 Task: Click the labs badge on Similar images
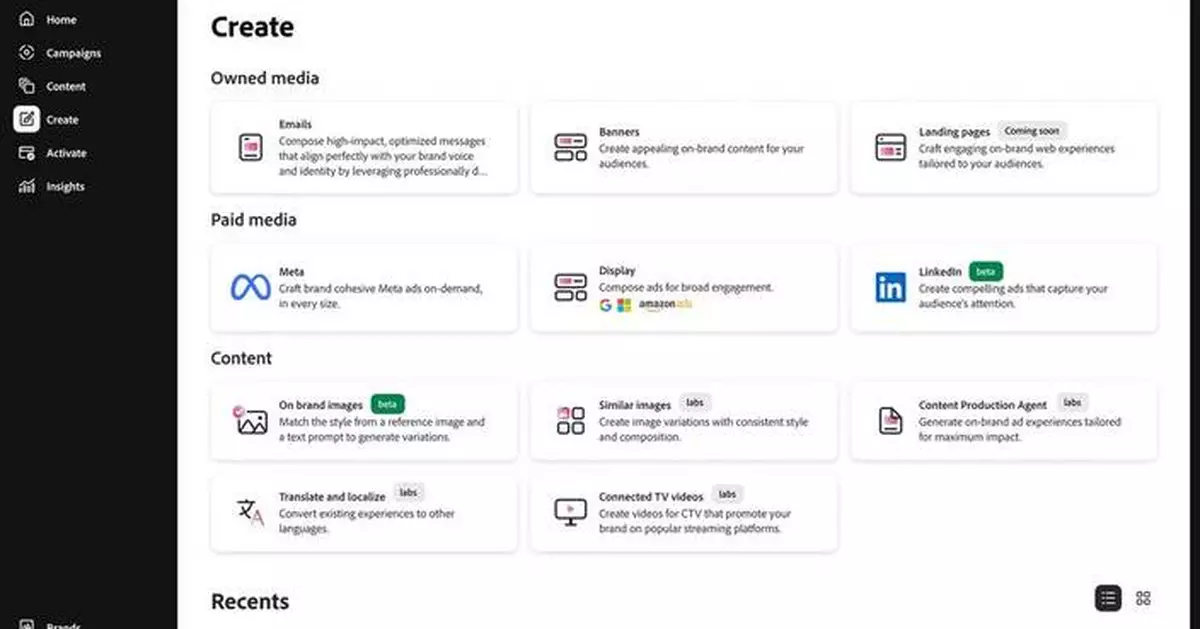[x=694, y=402]
